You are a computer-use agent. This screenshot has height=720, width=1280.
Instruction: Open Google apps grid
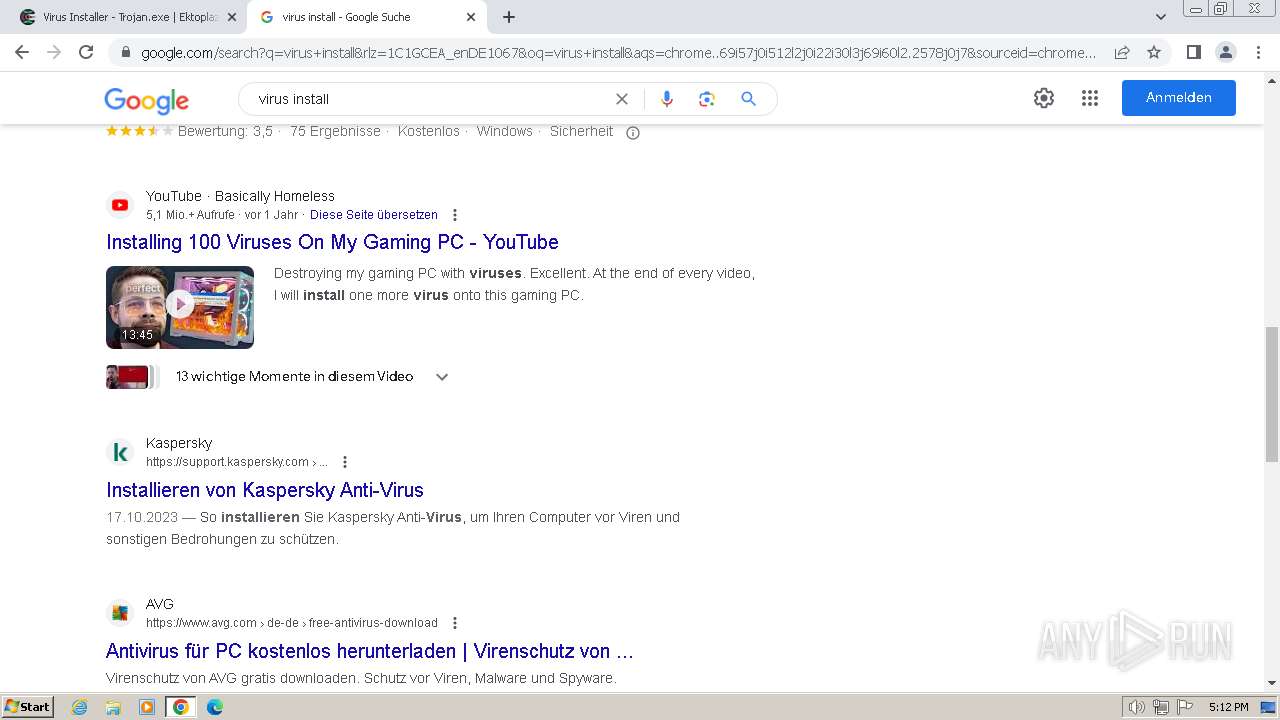click(1090, 98)
